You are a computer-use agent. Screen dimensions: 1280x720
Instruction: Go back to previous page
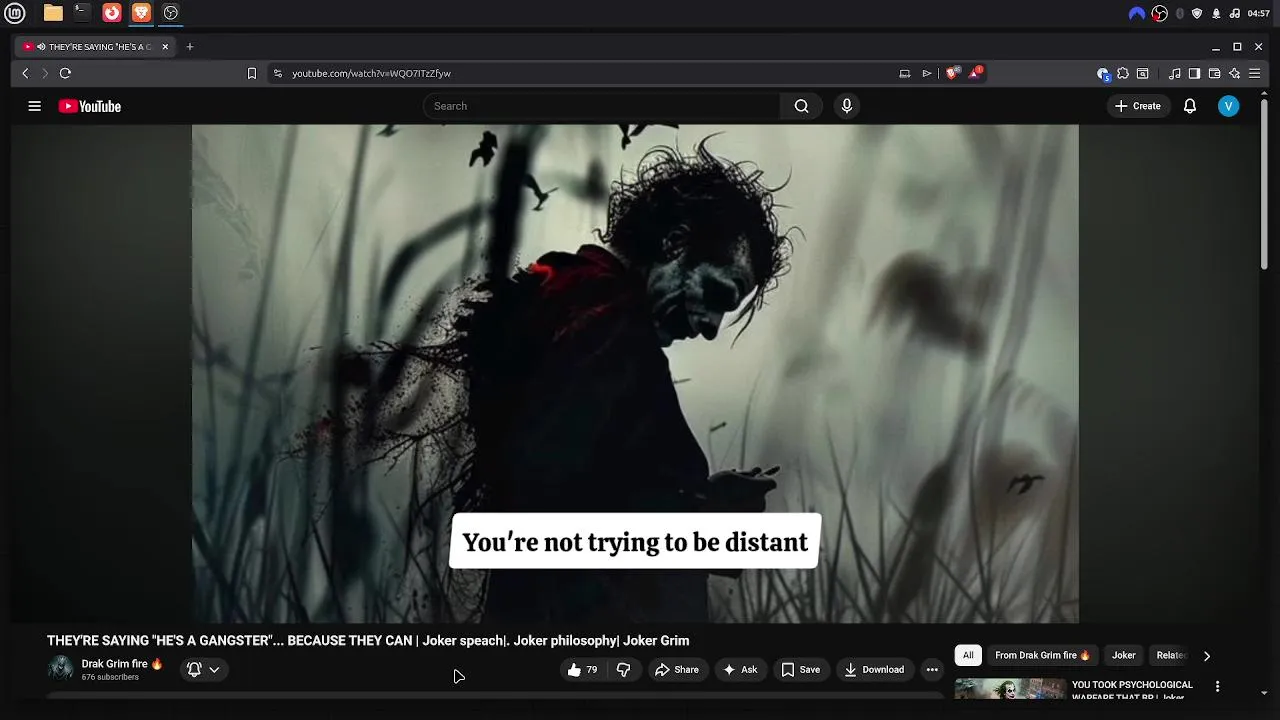(x=26, y=73)
